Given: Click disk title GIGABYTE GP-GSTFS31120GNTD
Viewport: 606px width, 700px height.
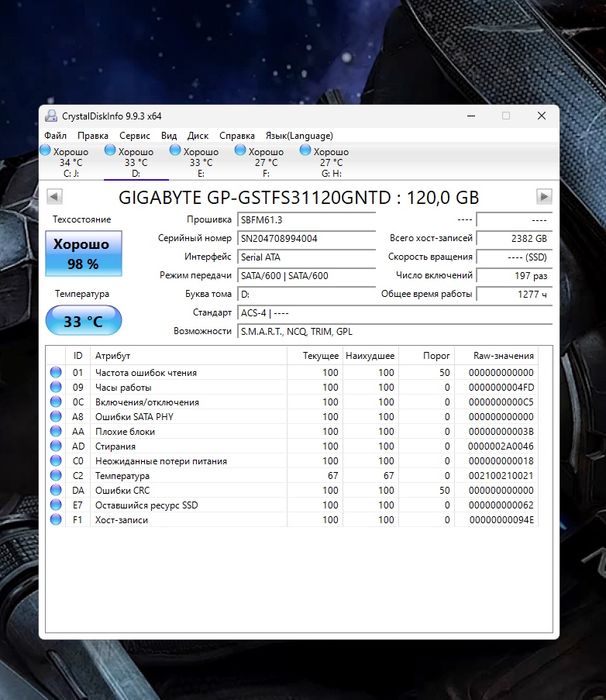Looking at the screenshot, I should pyautogui.click(x=255, y=197).
